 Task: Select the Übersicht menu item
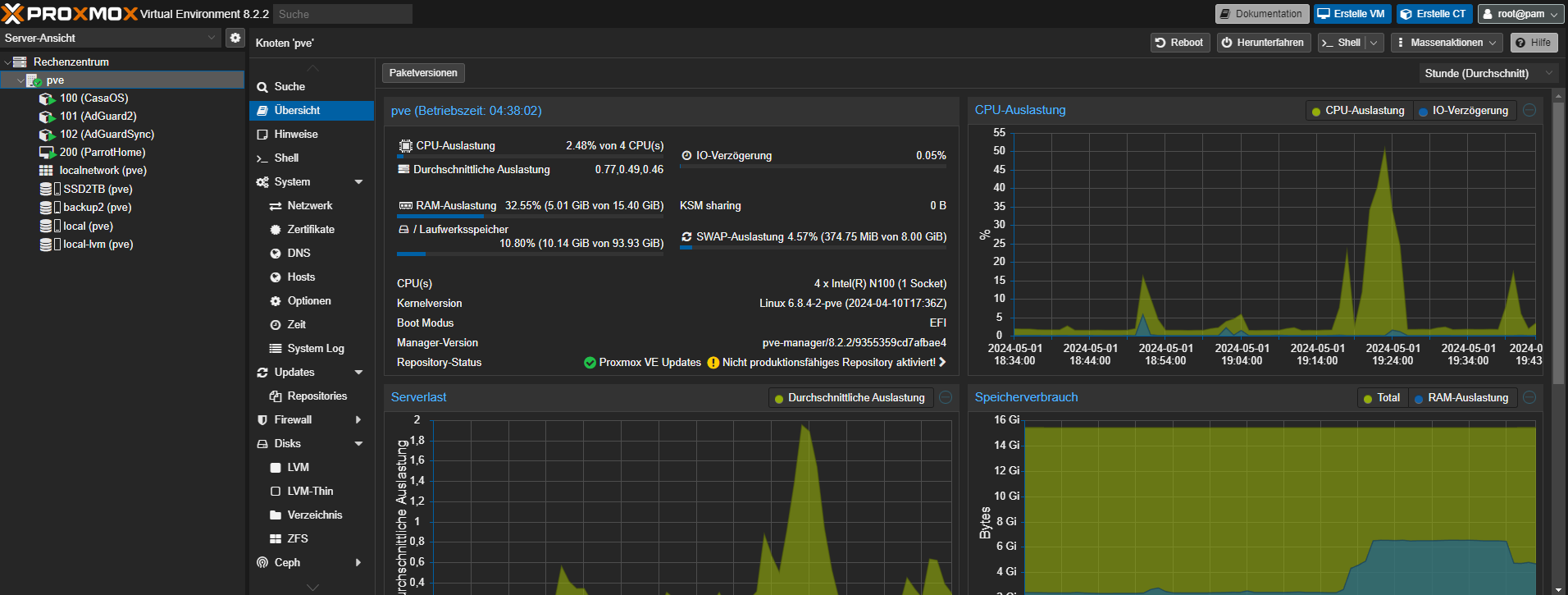pyautogui.click(x=312, y=111)
